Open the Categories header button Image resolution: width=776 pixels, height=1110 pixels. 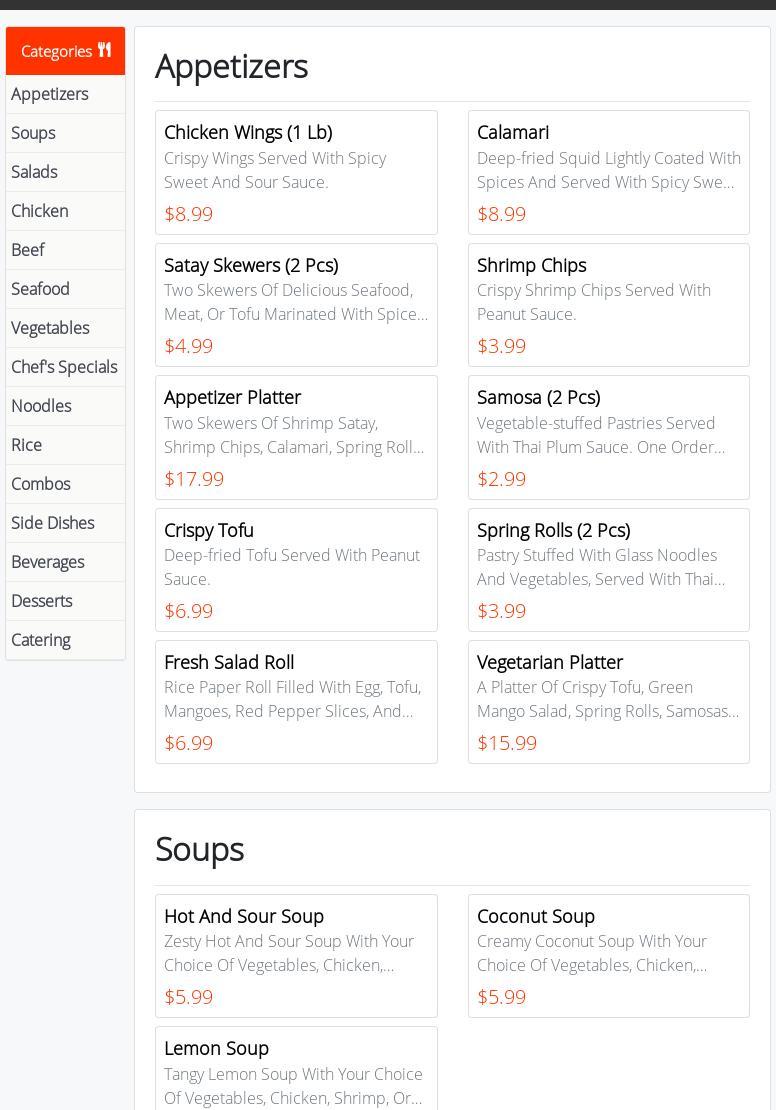click(x=56, y=51)
